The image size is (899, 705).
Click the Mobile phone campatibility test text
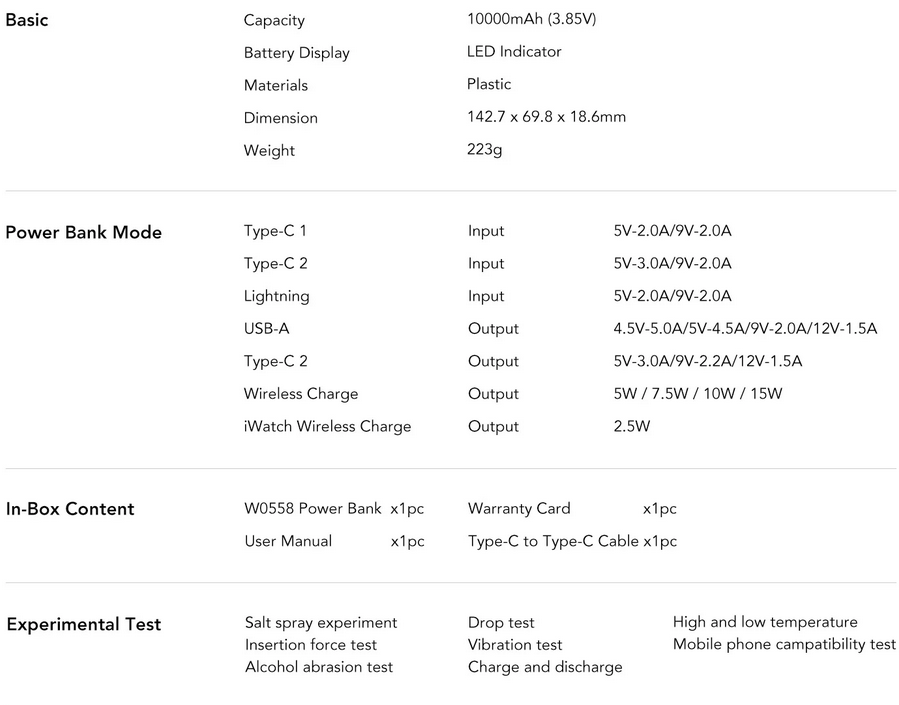(784, 645)
